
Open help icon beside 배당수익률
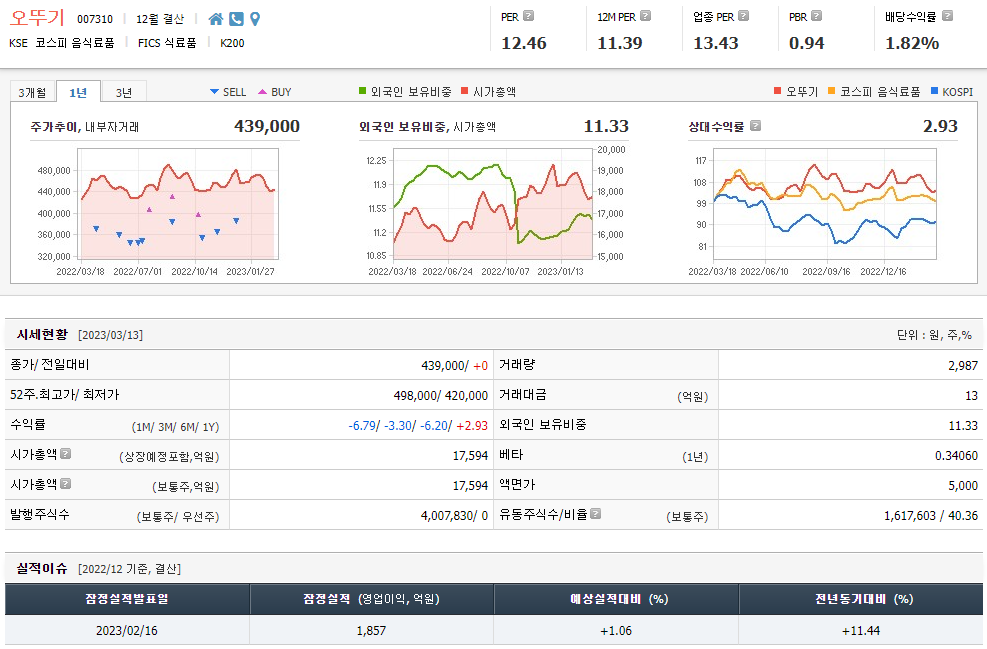947,16
